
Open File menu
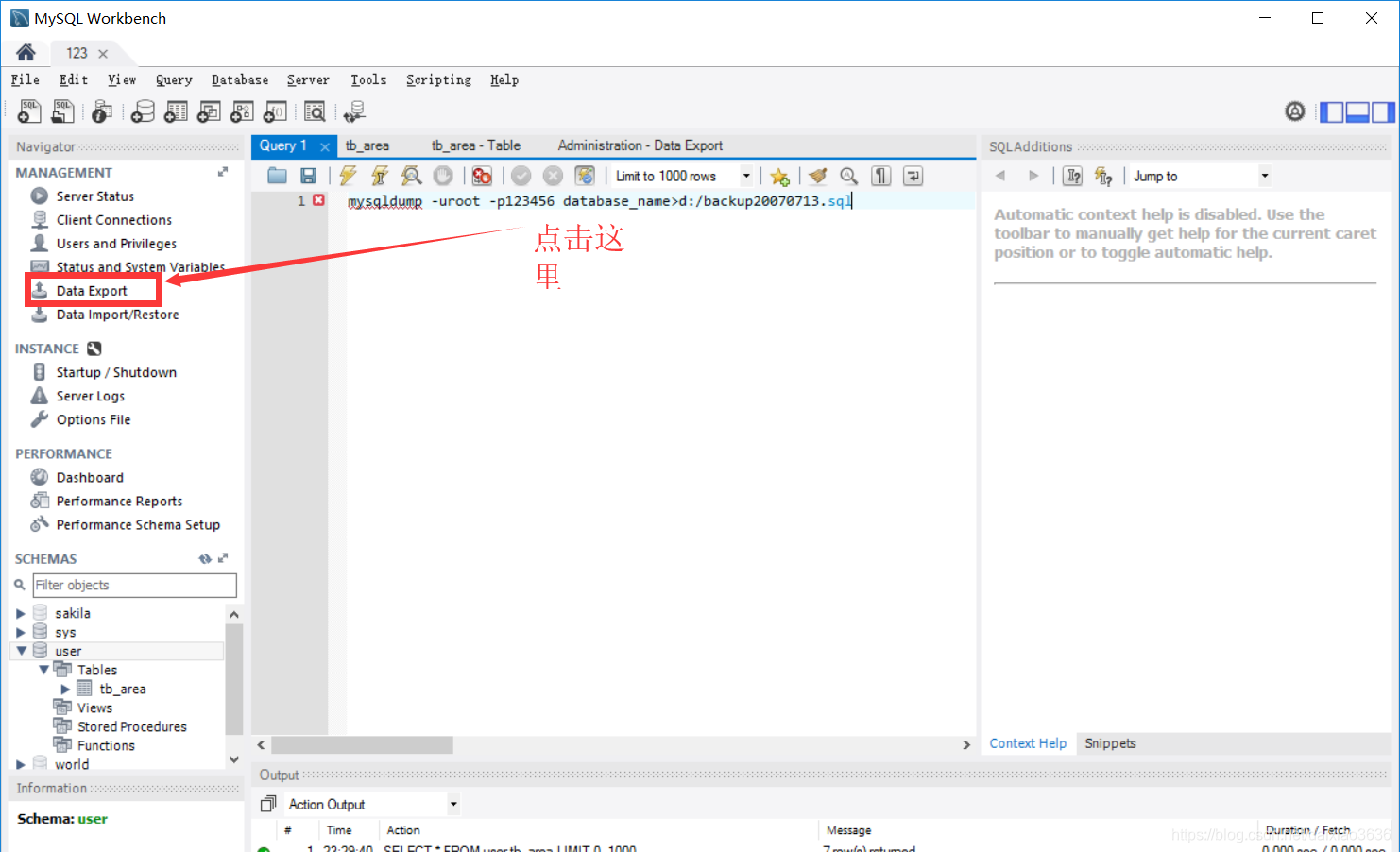(x=26, y=80)
